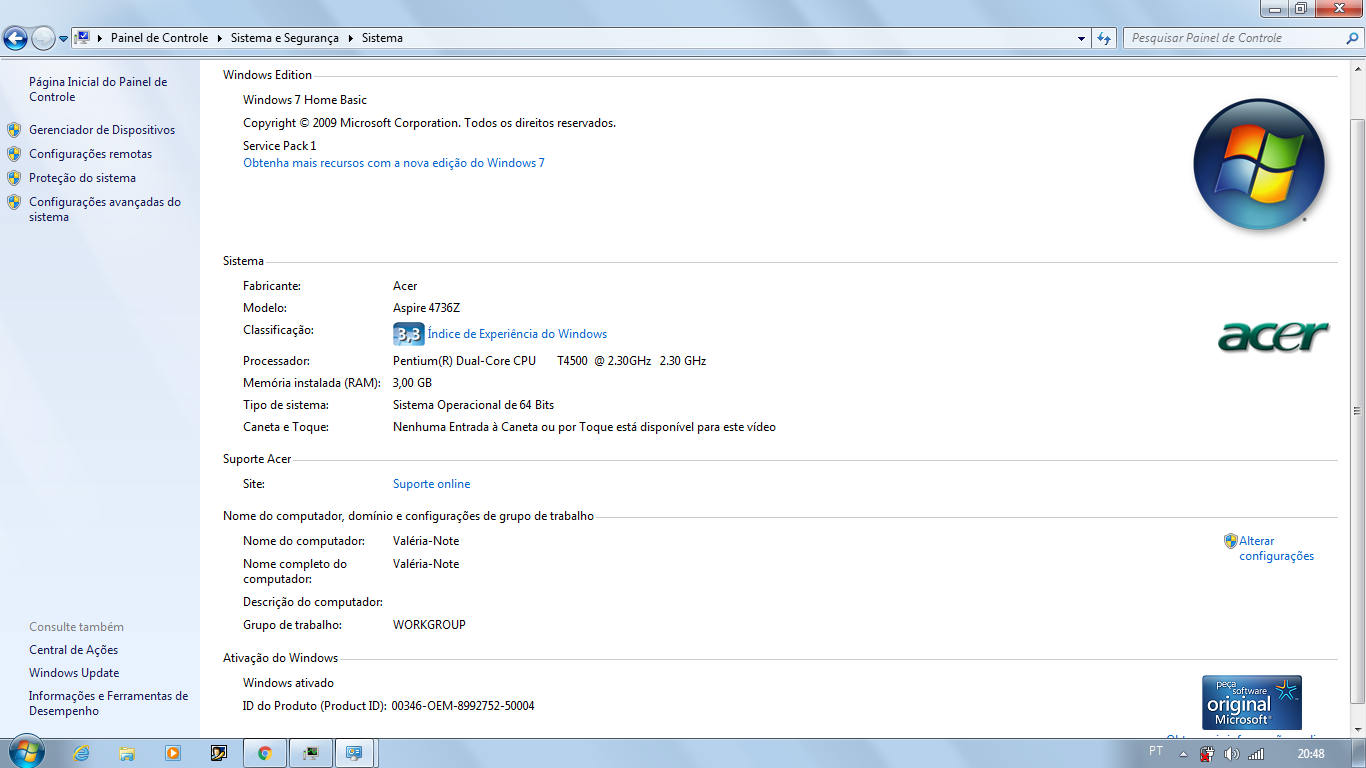1366x768 pixels.
Task: Open Proteção do sistema link
Action: click(82, 178)
